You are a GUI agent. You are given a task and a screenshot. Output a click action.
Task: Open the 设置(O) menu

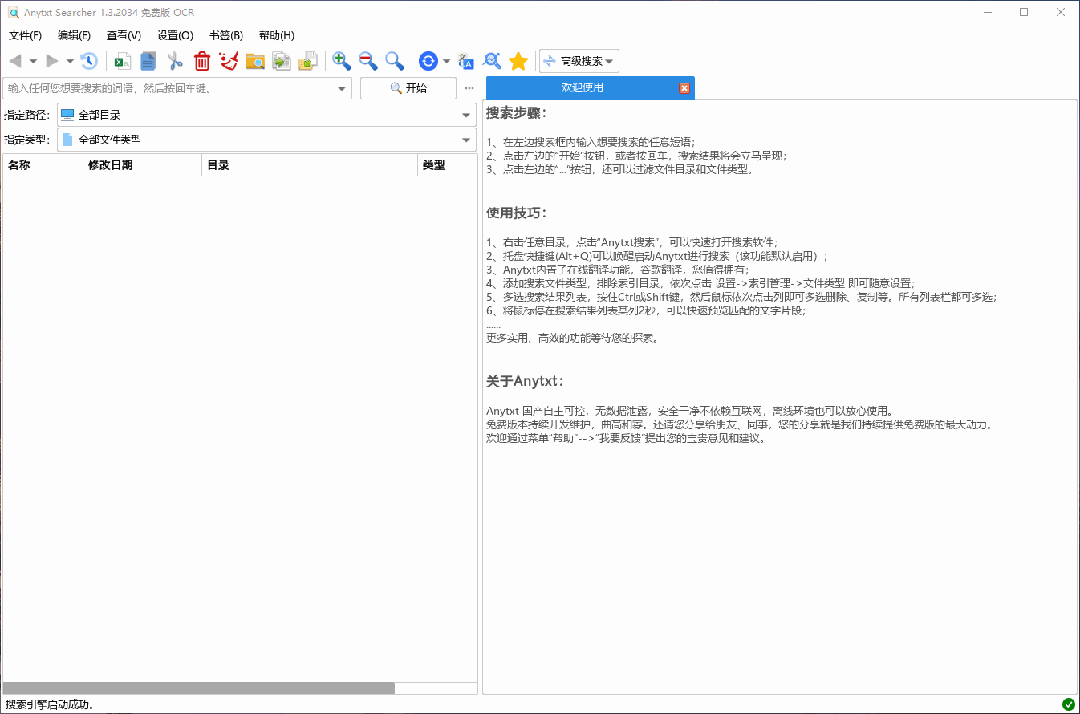pos(176,35)
